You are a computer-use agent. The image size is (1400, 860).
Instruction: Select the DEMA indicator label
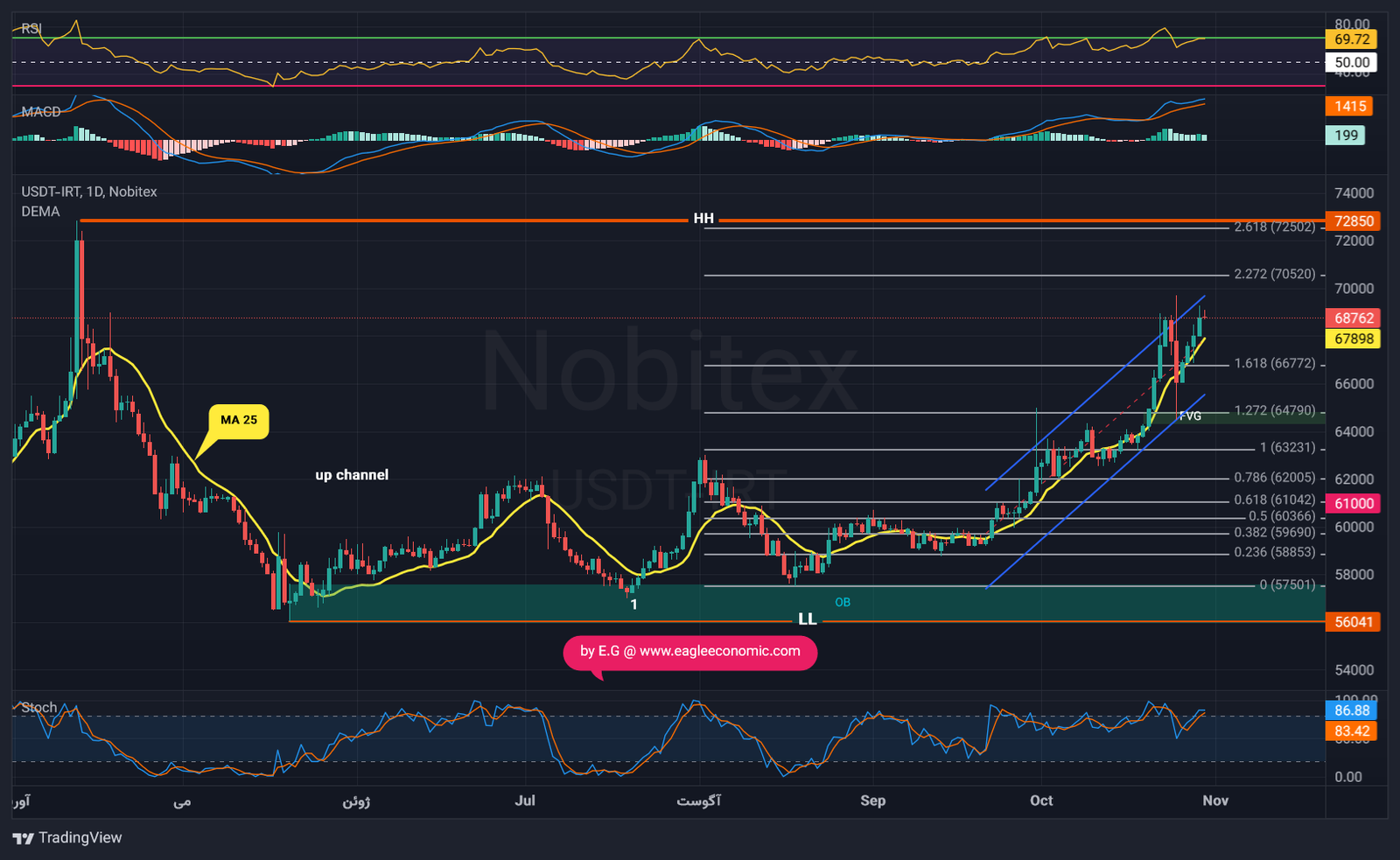(40, 212)
